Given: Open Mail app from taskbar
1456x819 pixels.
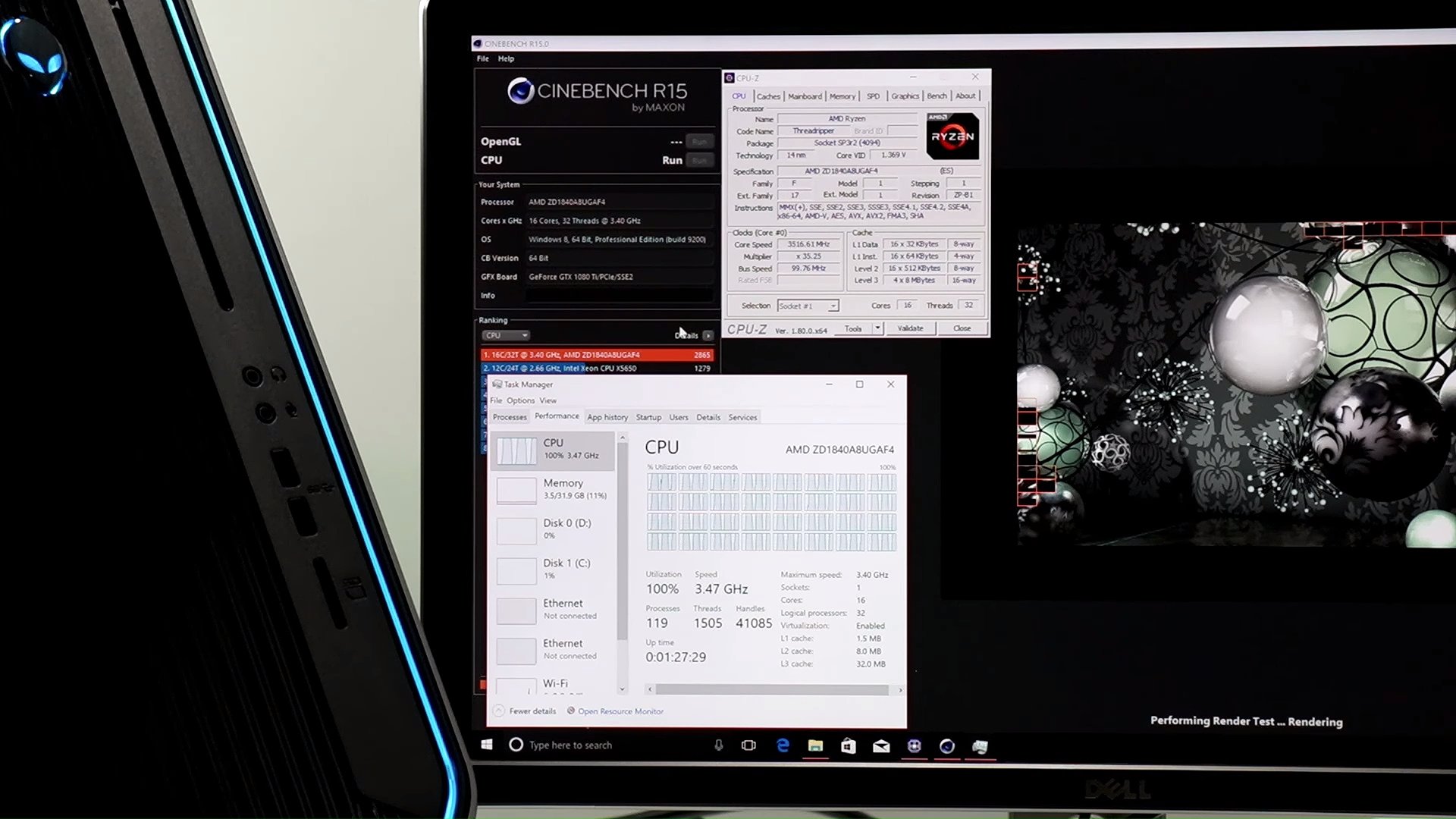Looking at the screenshot, I should 881,746.
